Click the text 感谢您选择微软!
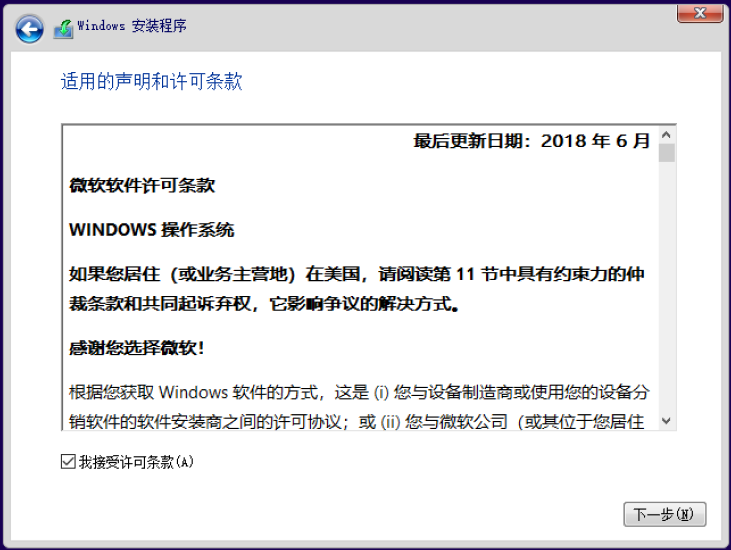The image size is (731, 550). 137,348
